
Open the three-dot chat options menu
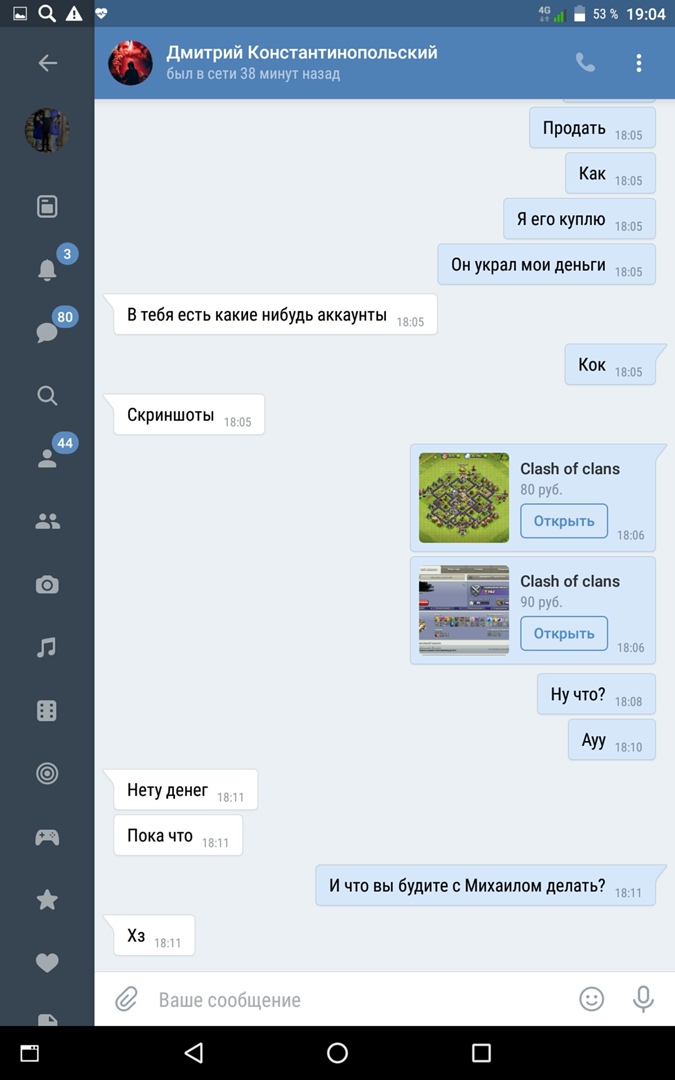point(638,63)
